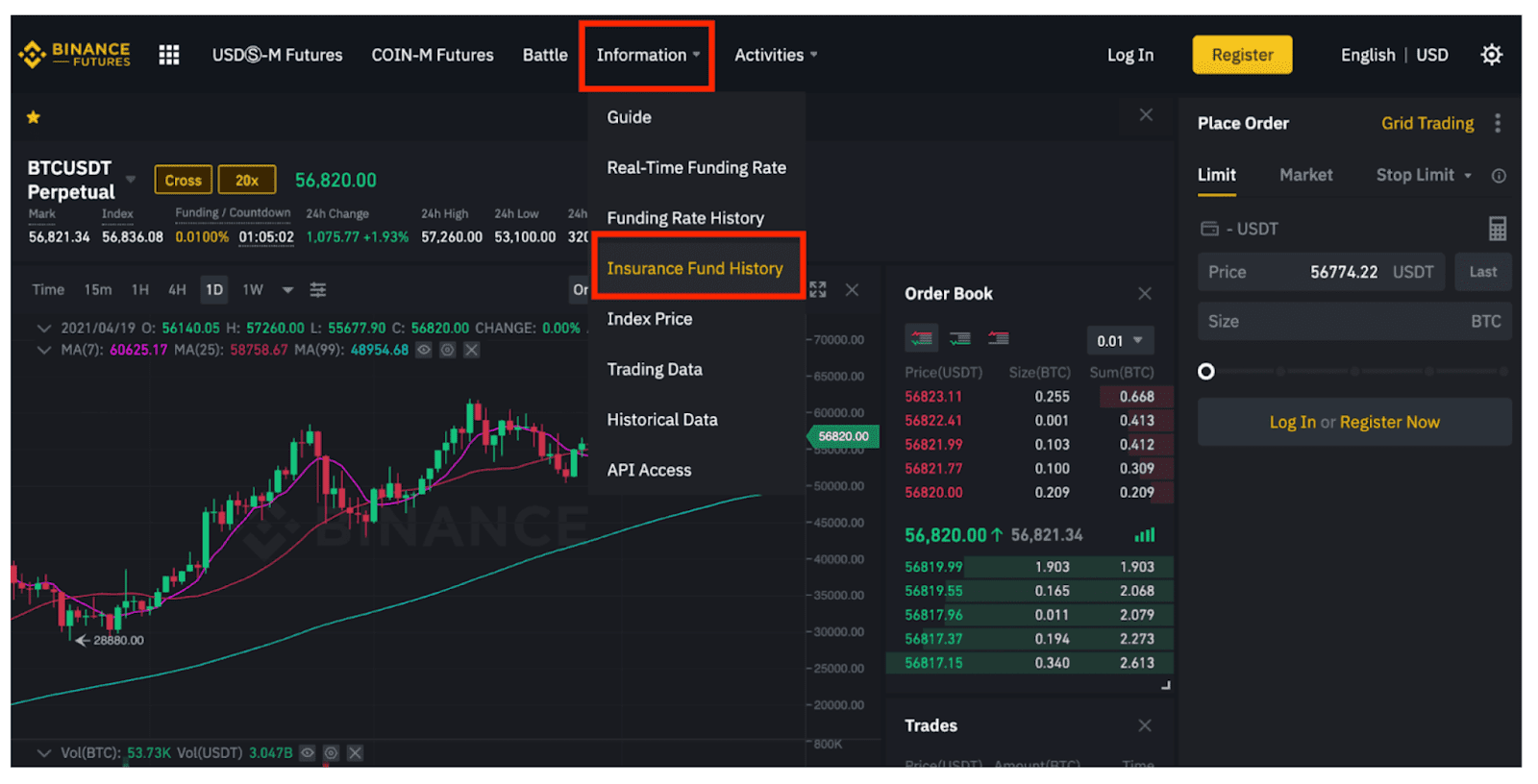Open the calculator icon in Place Order
Viewport: 1538px width, 784px height.
[x=1497, y=229]
